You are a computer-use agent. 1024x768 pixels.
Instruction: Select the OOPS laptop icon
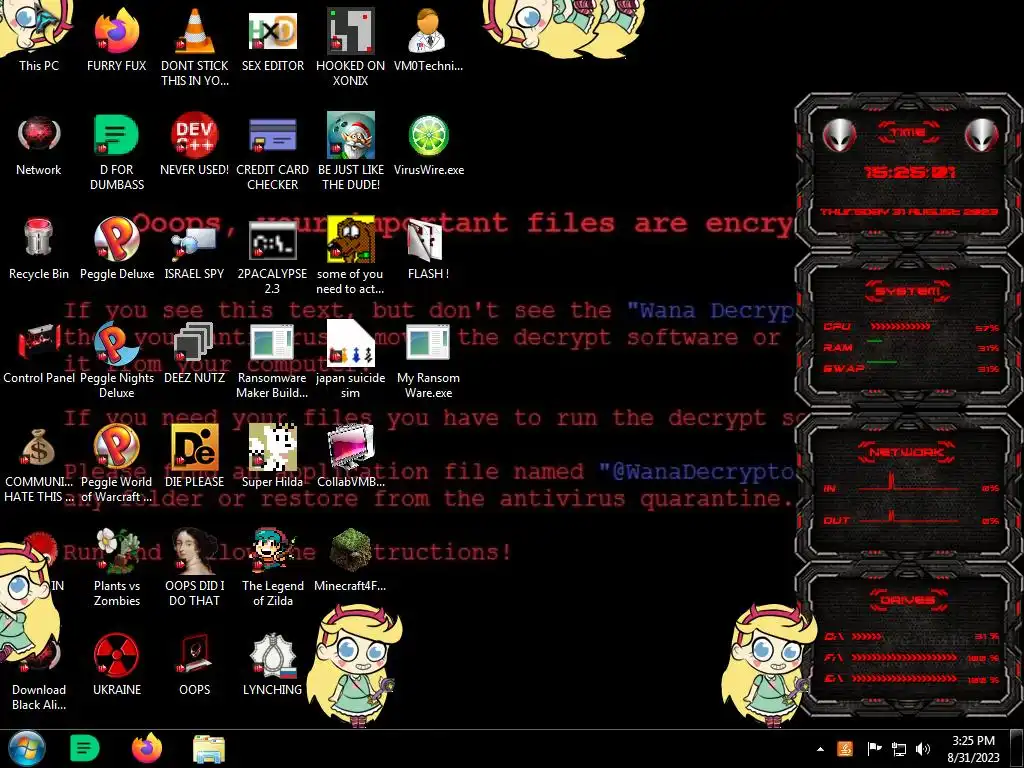(x=195, y=664)
